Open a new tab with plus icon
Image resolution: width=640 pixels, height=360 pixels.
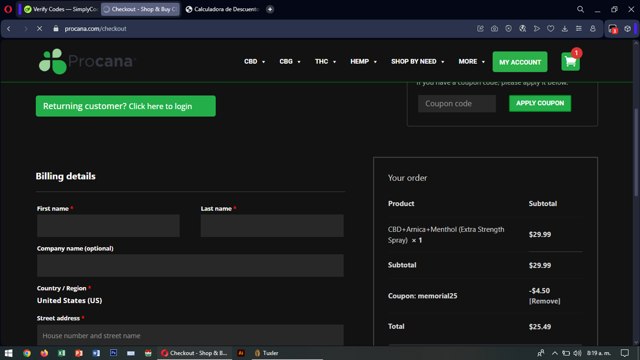click(270, 9)
